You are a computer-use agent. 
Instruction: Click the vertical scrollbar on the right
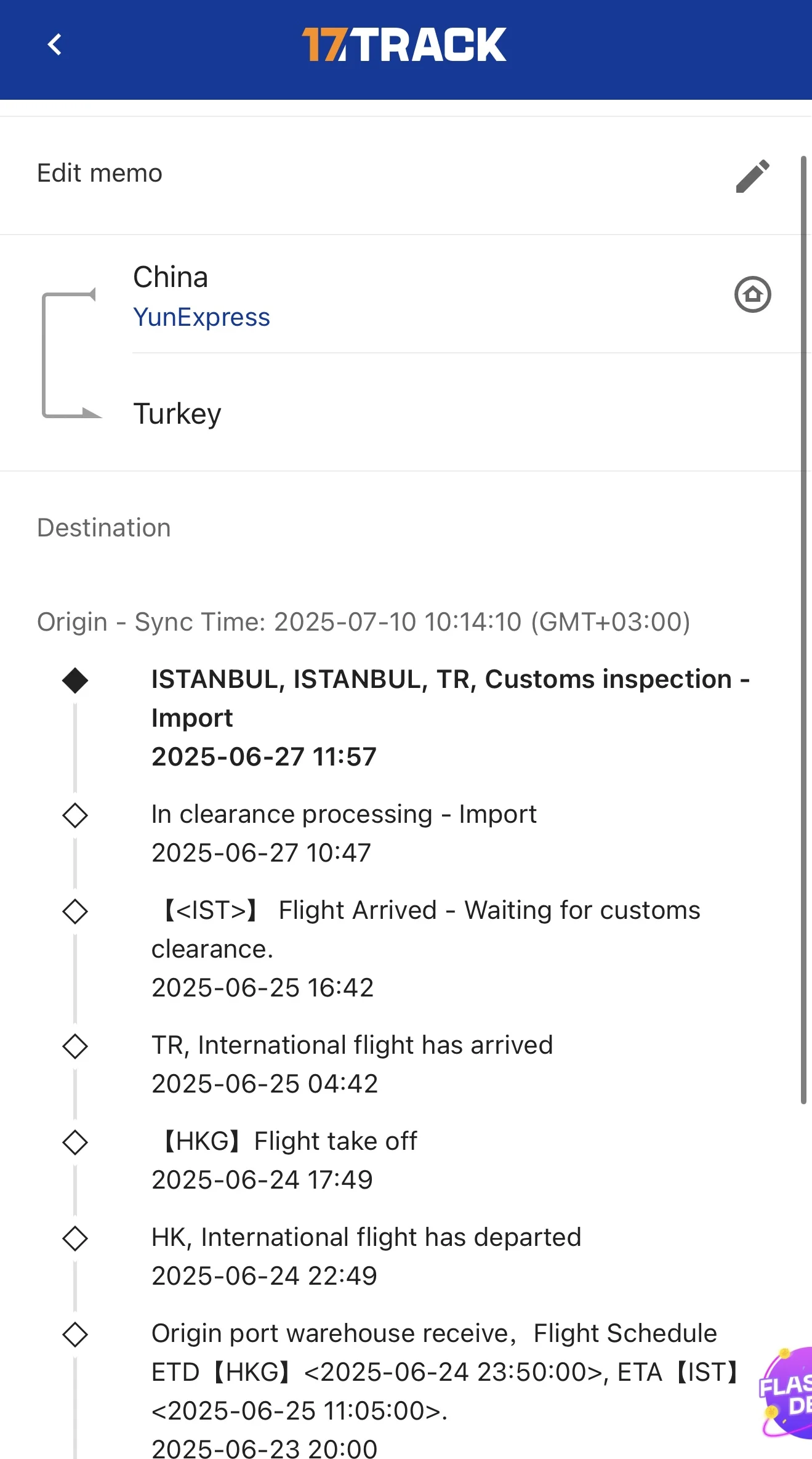point(803,628)
